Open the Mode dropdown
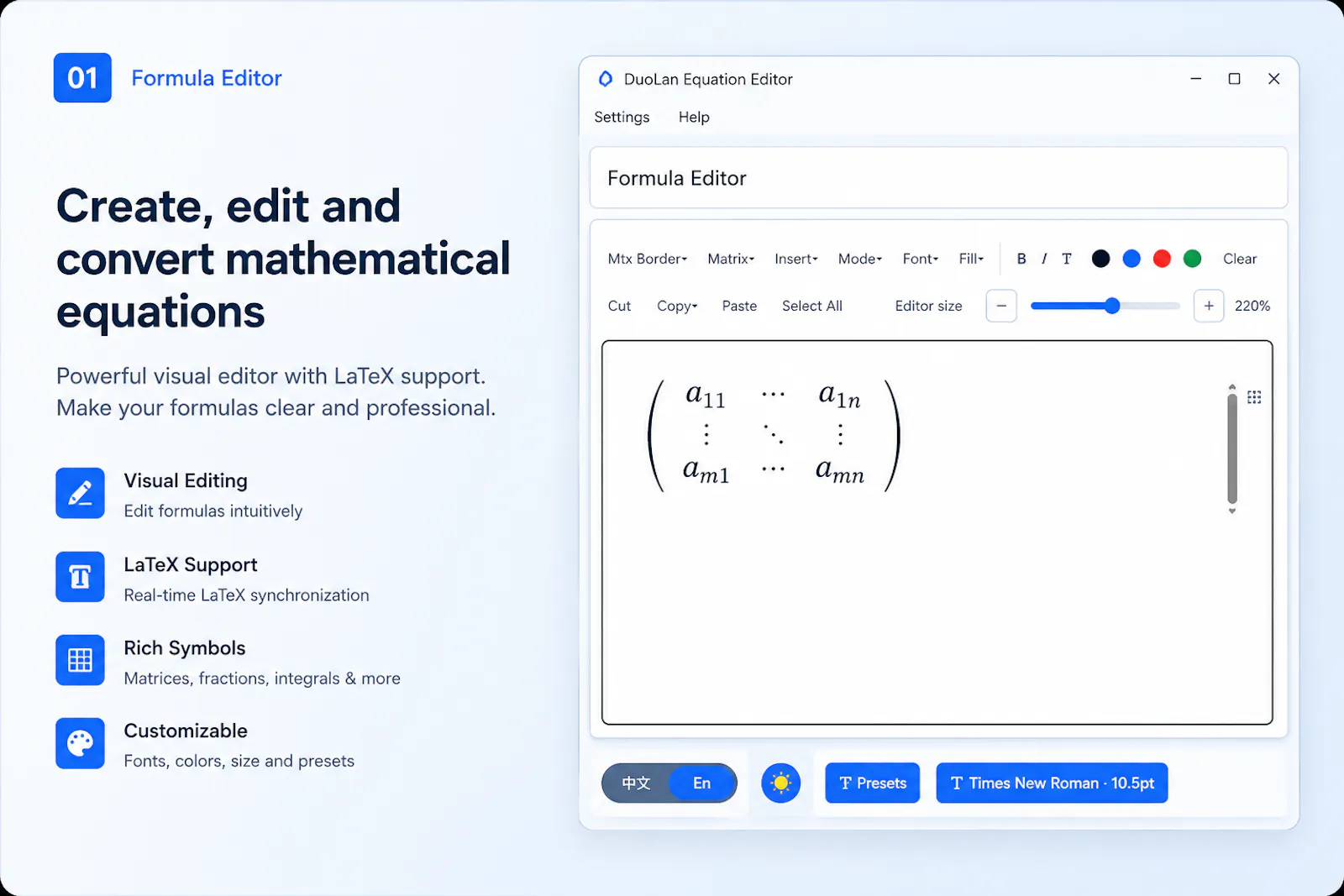This screenshot has height=896, width=1344. pos(860,259)
